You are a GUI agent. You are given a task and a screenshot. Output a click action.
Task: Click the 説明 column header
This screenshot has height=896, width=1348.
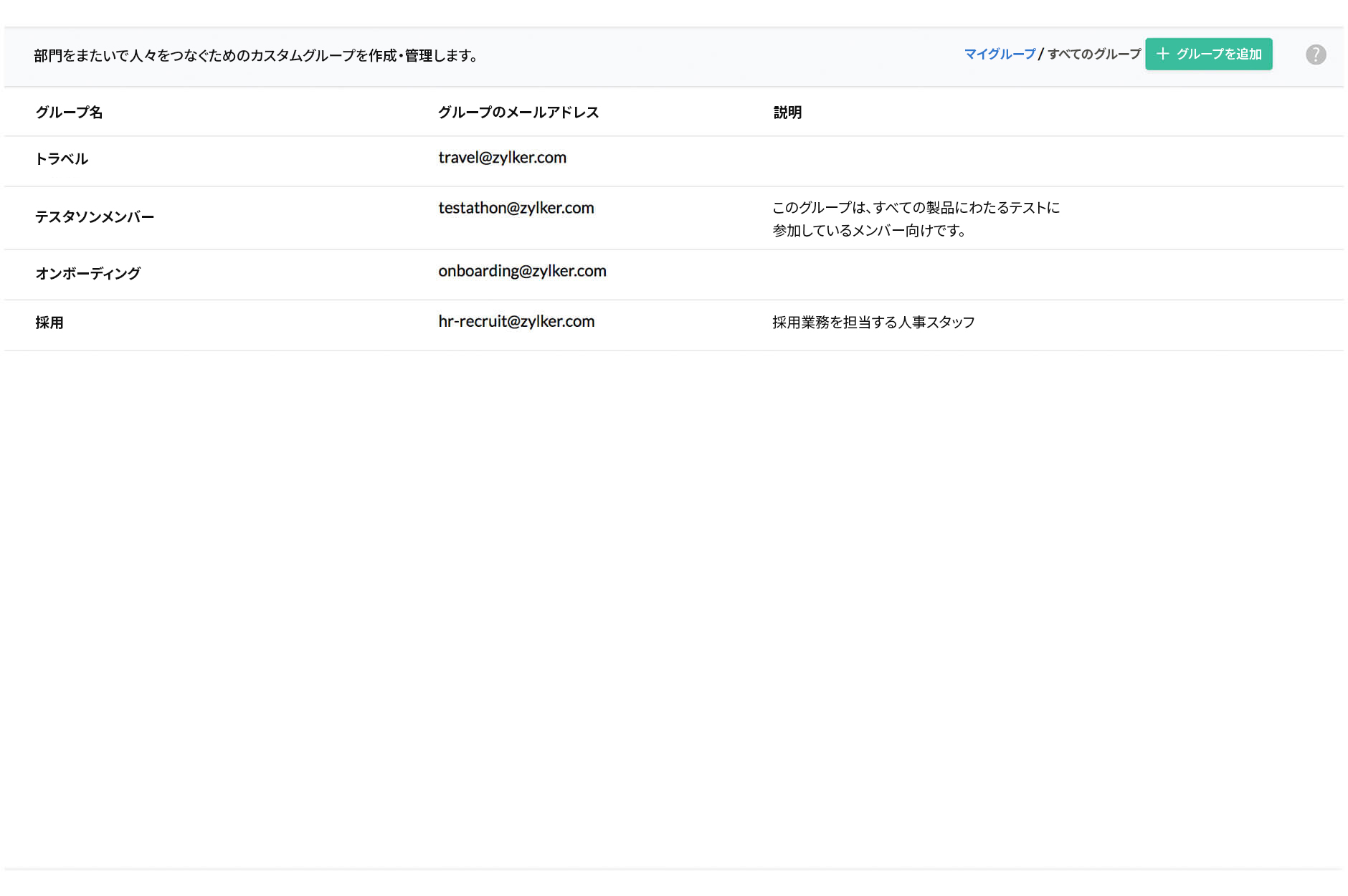(x=787, y=113)
